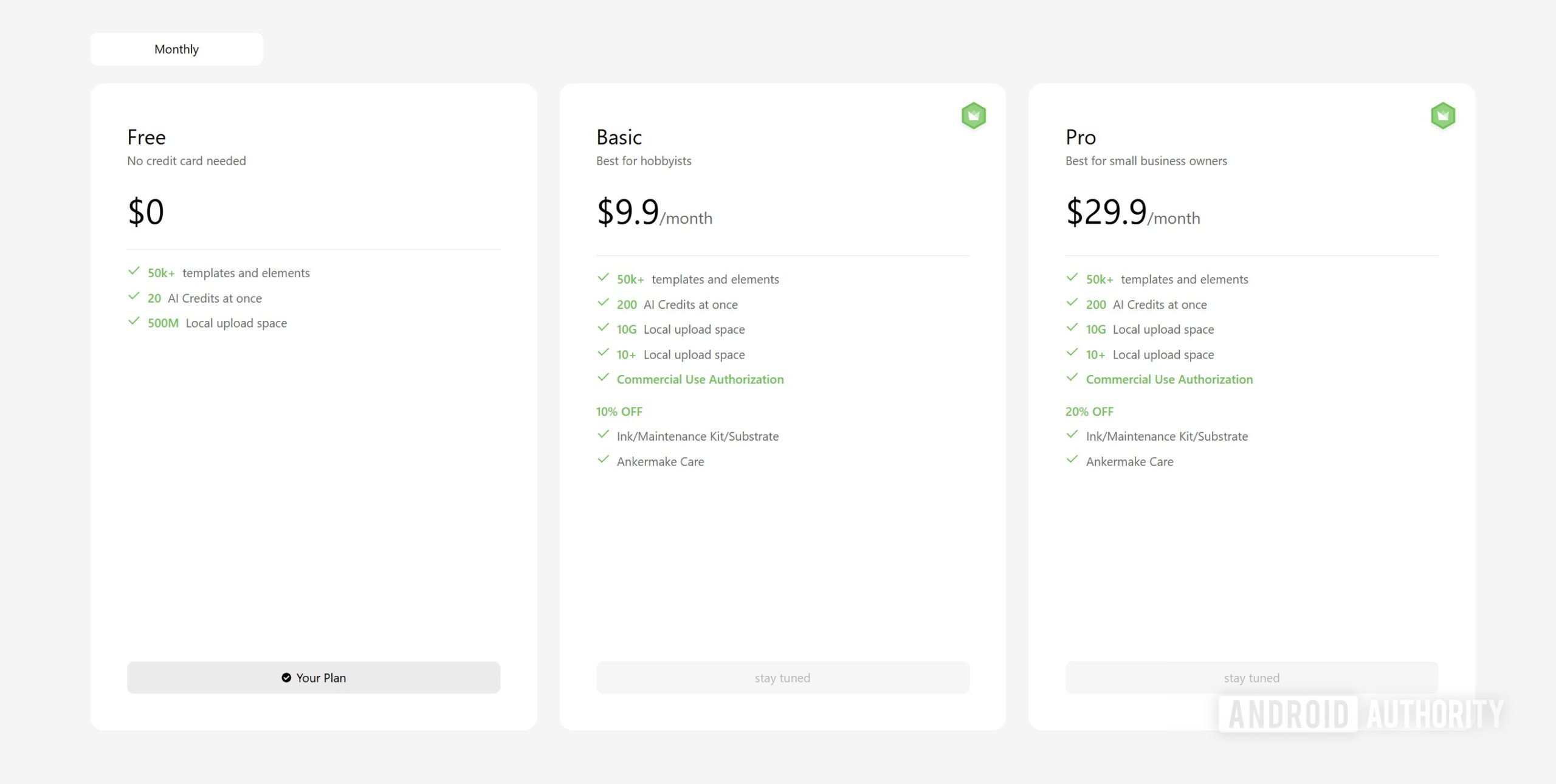Click the $9.9/month Basic price
This screenshot has height=784, width=1556.
pos(654,213)
